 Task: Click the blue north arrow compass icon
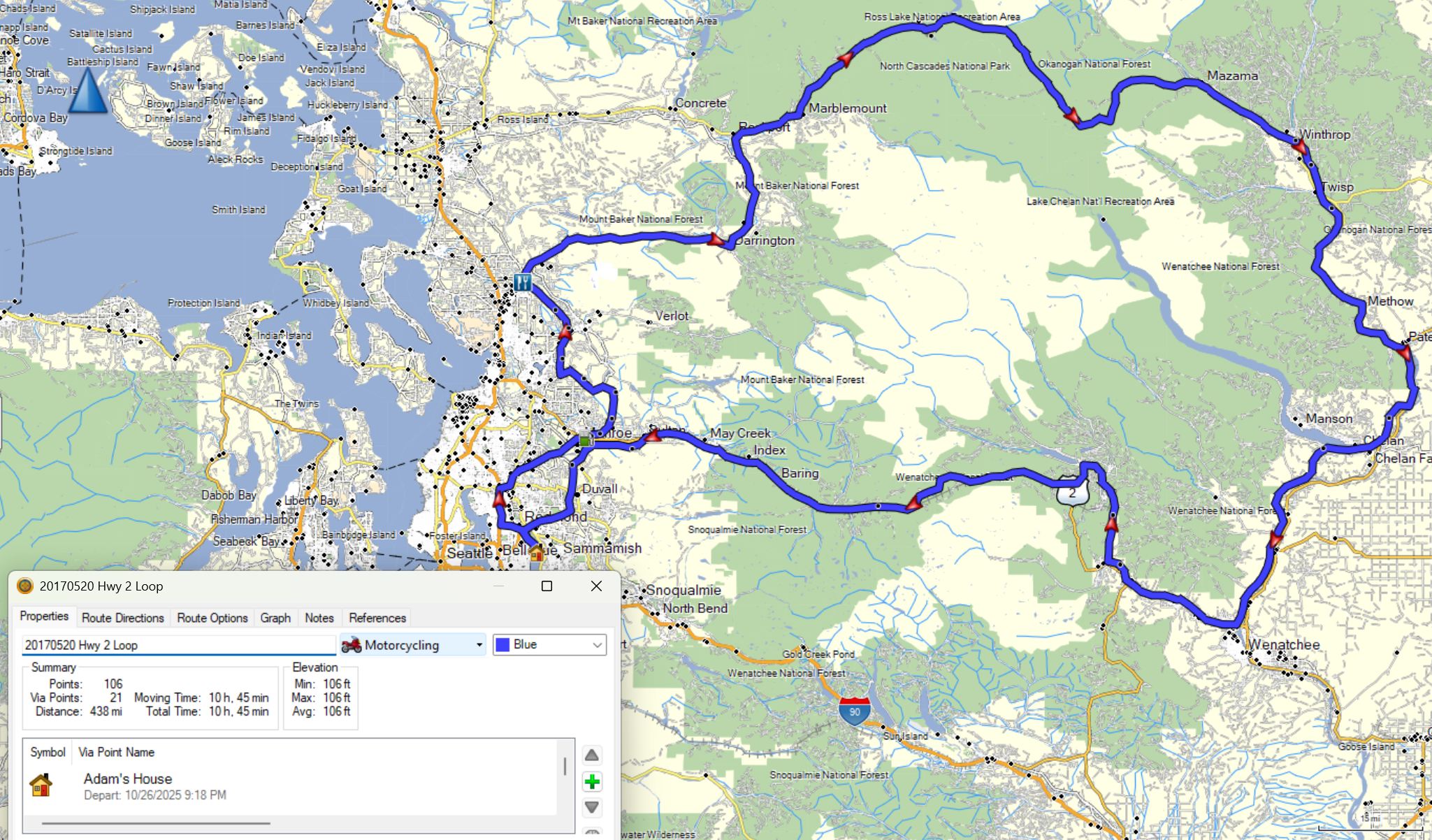pyautogui.click(x=89, y=91)
